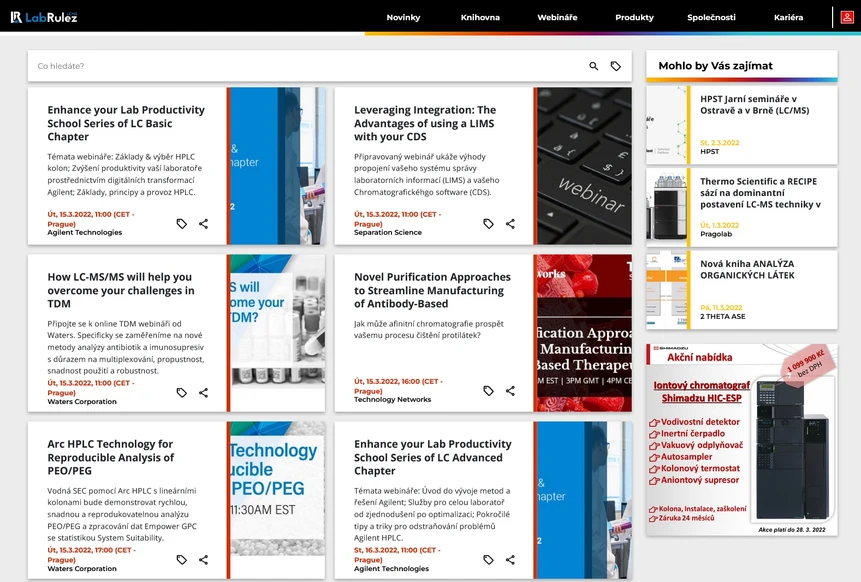Click the TDM vials thumbnail image
The width and height of the screenshot is (861, 582).
(x=277, y=333)
